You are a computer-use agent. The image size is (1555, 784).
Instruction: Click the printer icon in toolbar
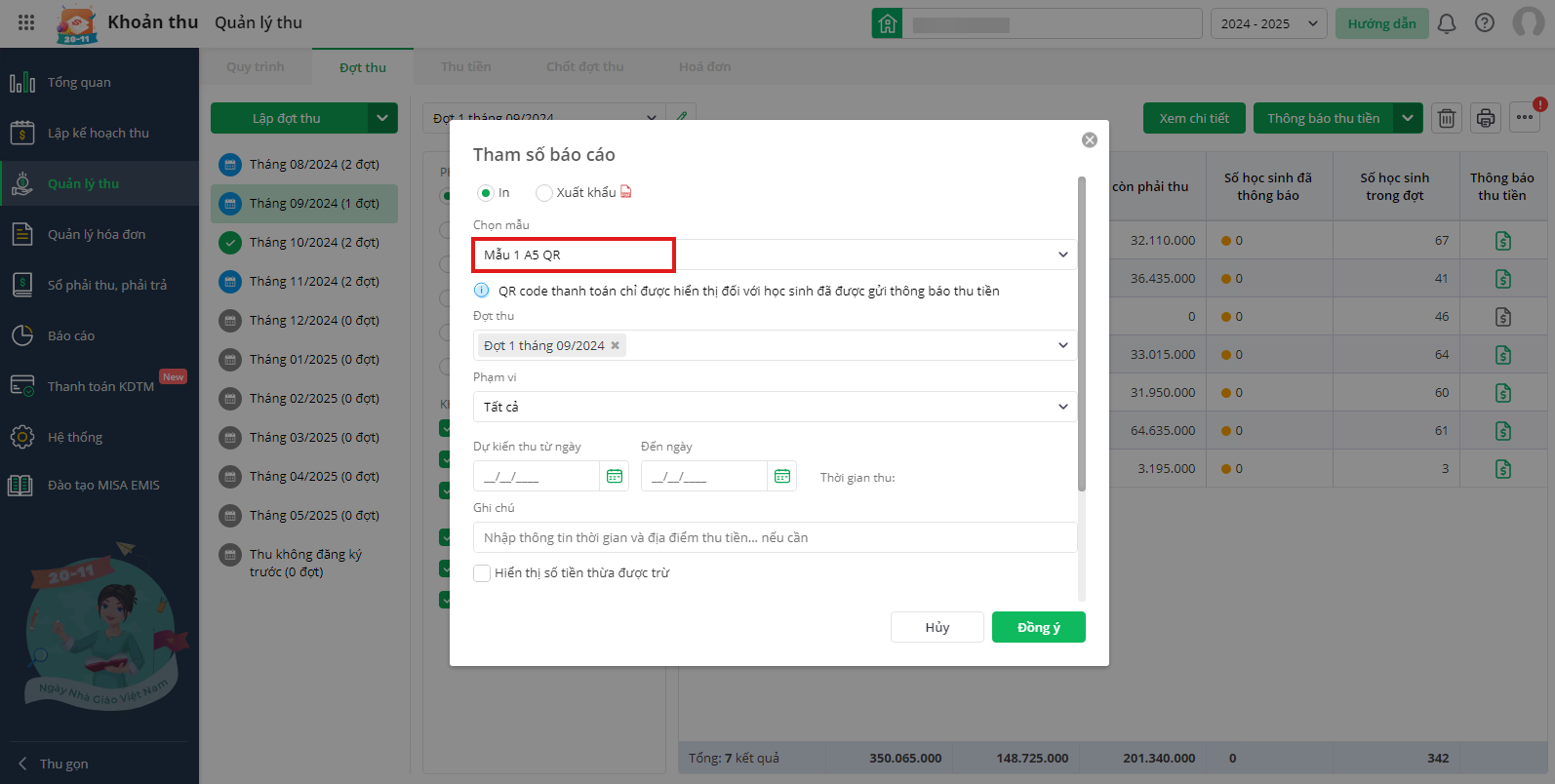click(x=1486, y=118)
